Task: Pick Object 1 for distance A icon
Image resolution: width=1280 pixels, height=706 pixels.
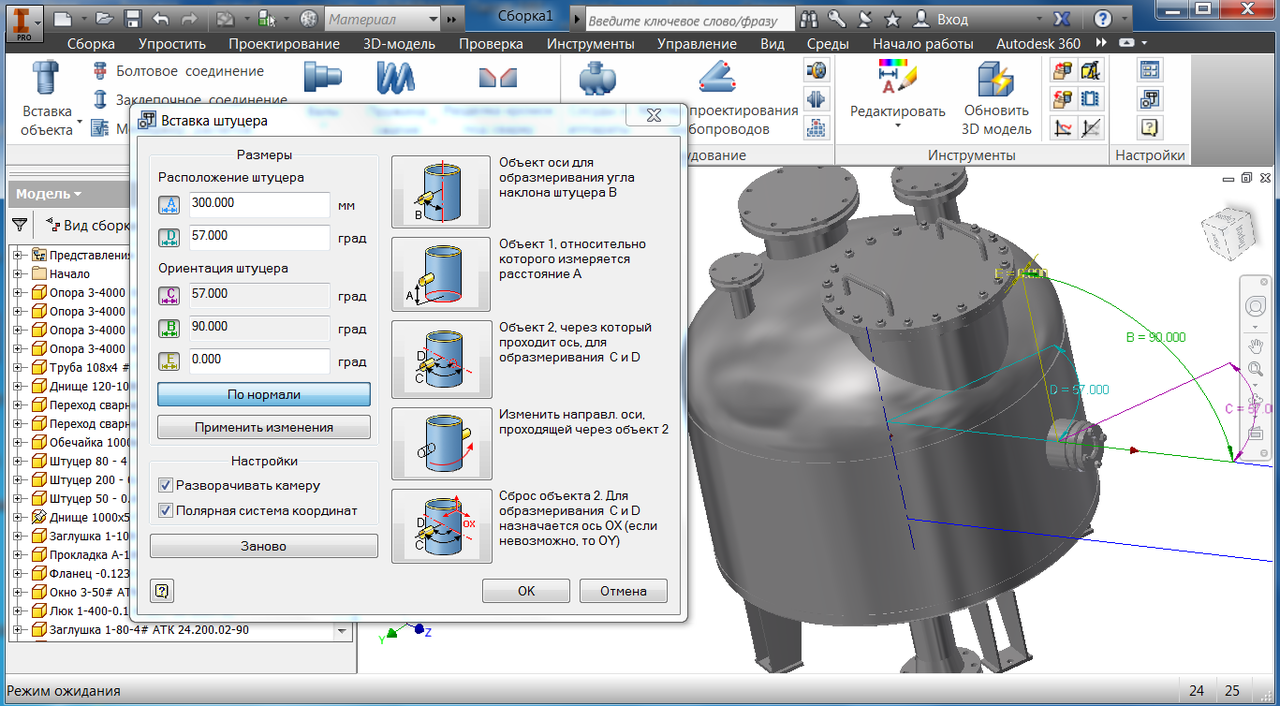Action: tap(441, 273)
